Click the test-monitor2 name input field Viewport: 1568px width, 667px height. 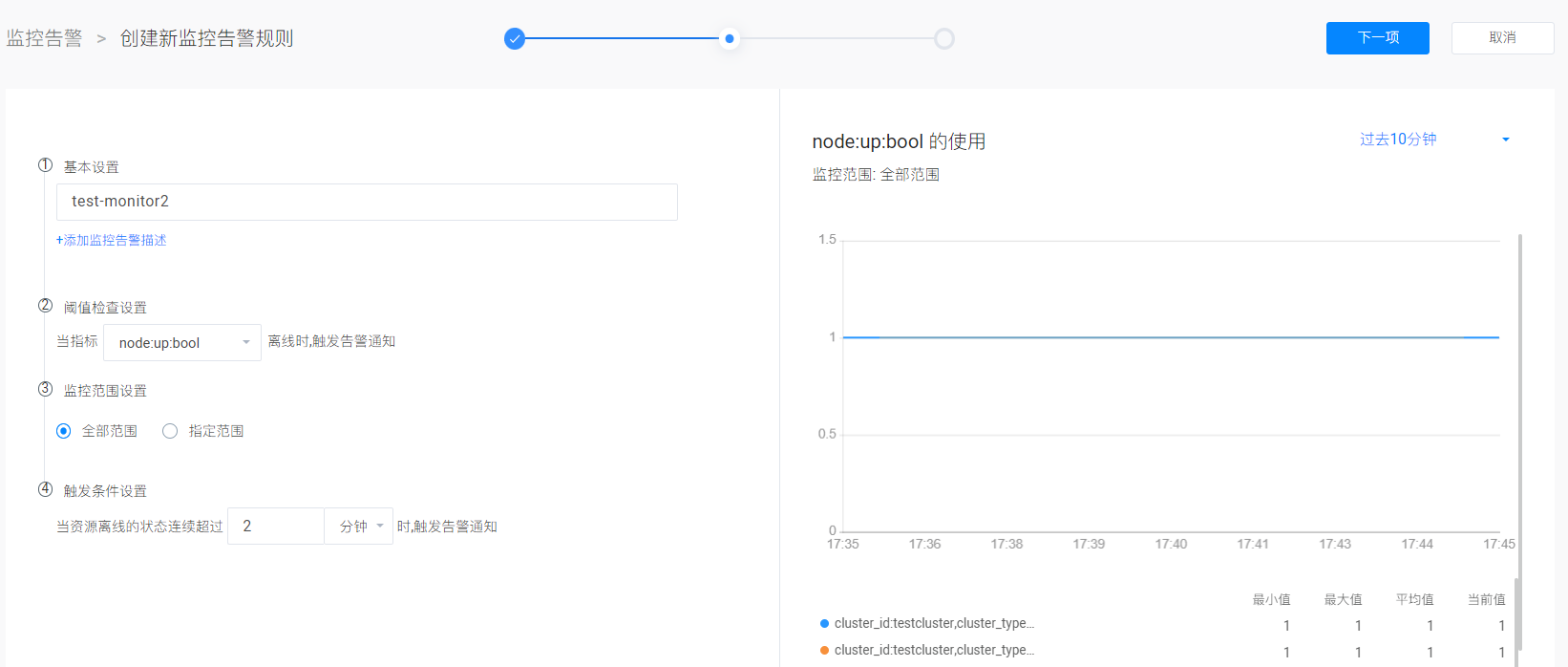tap(367, 202)
